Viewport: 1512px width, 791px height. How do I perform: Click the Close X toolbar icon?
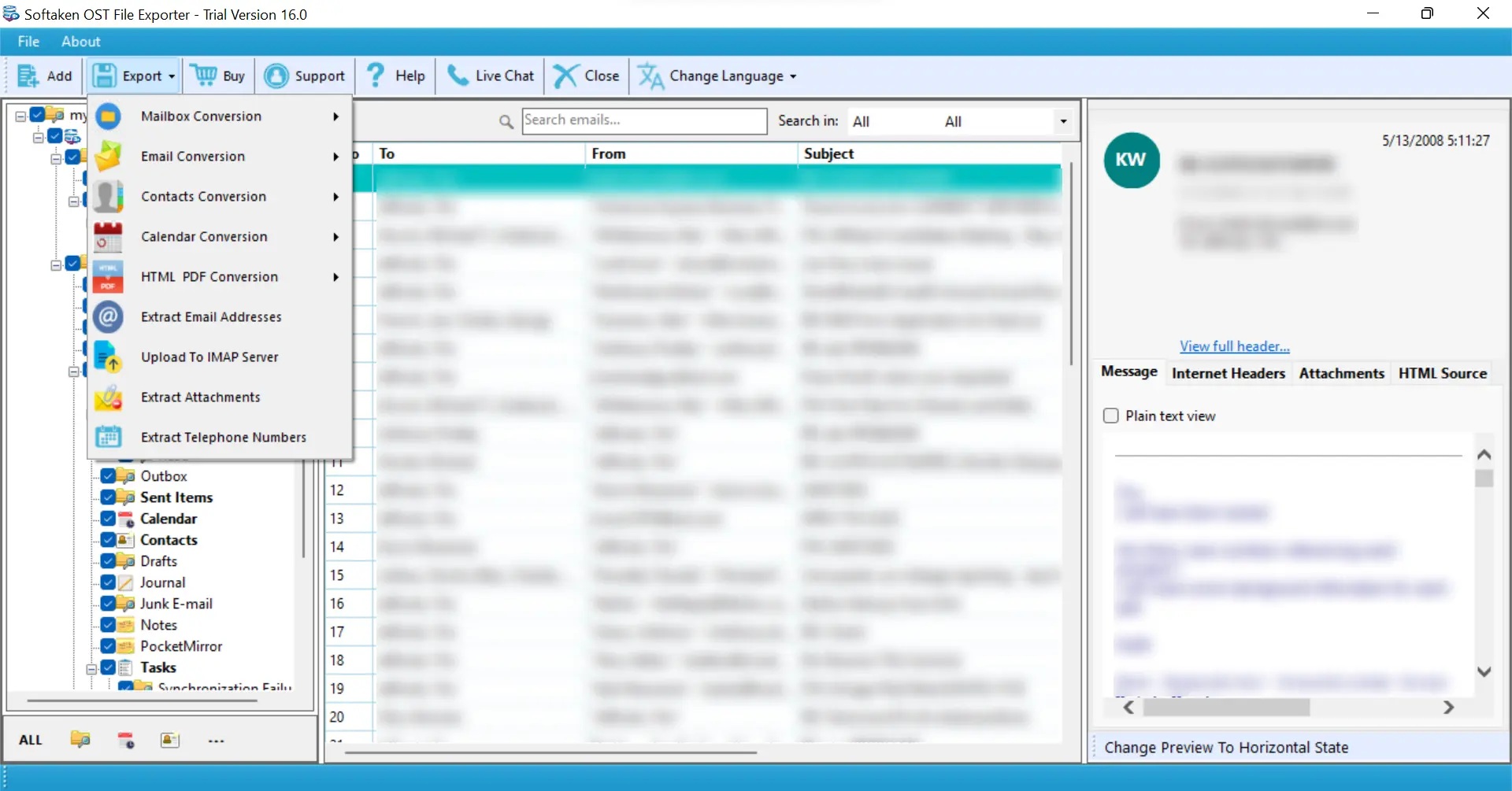tap(565, 76)
